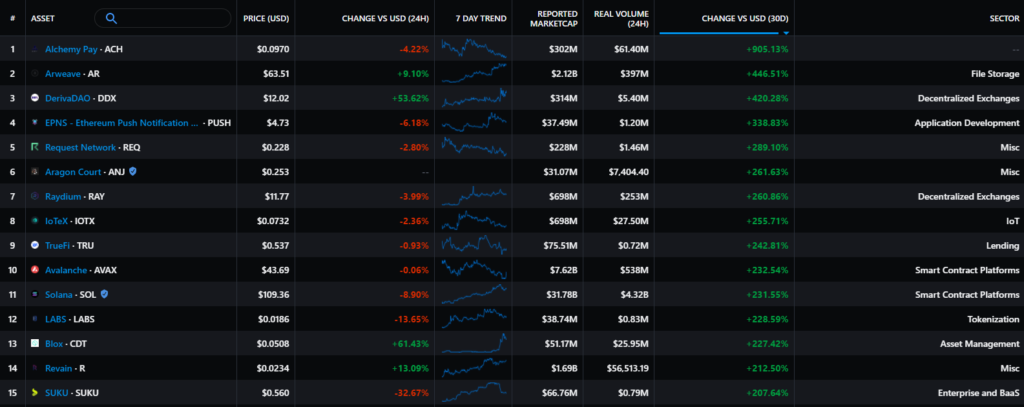
Task: View Solana's 7 day trend sparkline
Action: point(474,294)
